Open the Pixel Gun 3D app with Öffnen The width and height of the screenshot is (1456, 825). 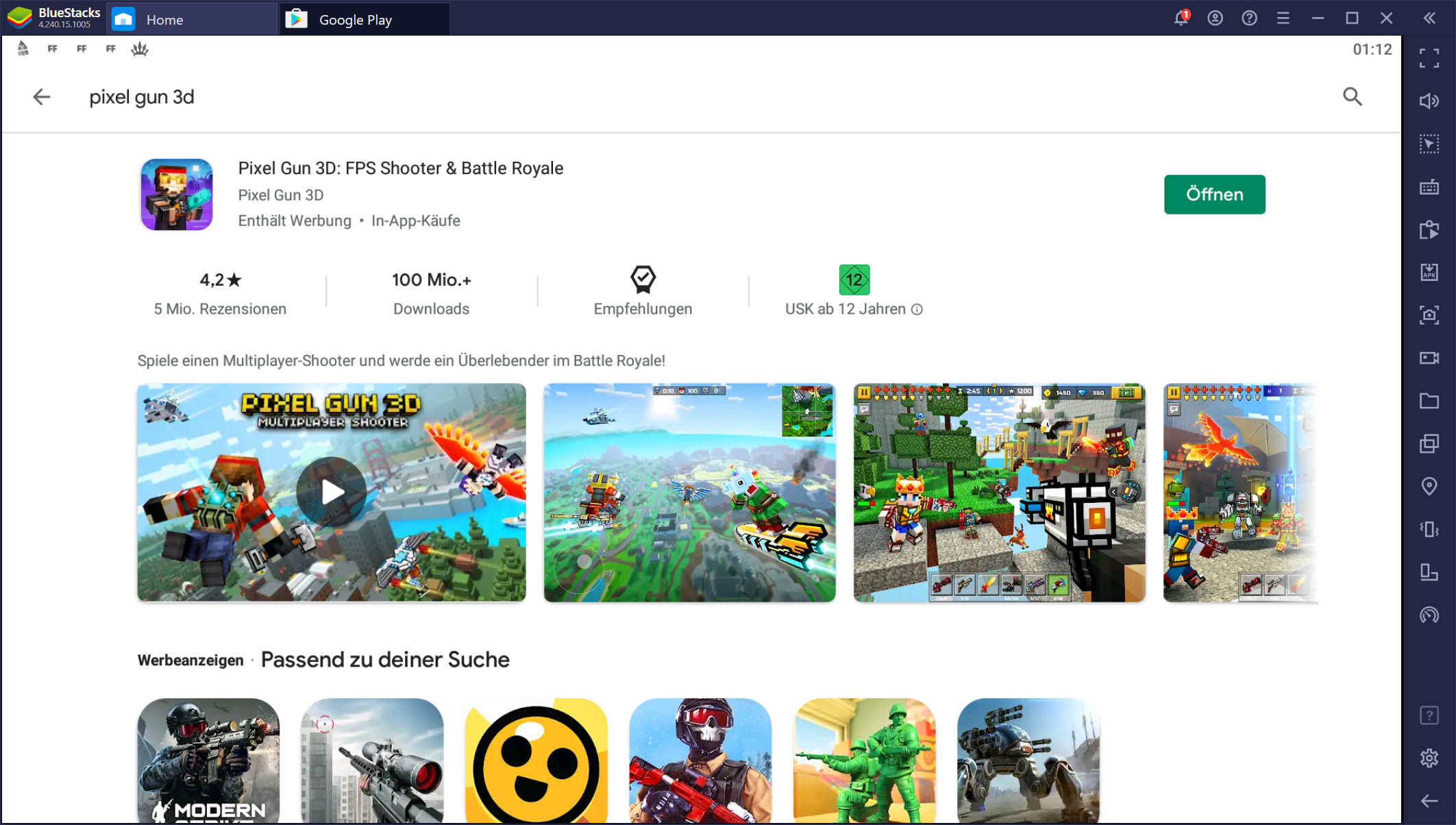[1214, 195]
